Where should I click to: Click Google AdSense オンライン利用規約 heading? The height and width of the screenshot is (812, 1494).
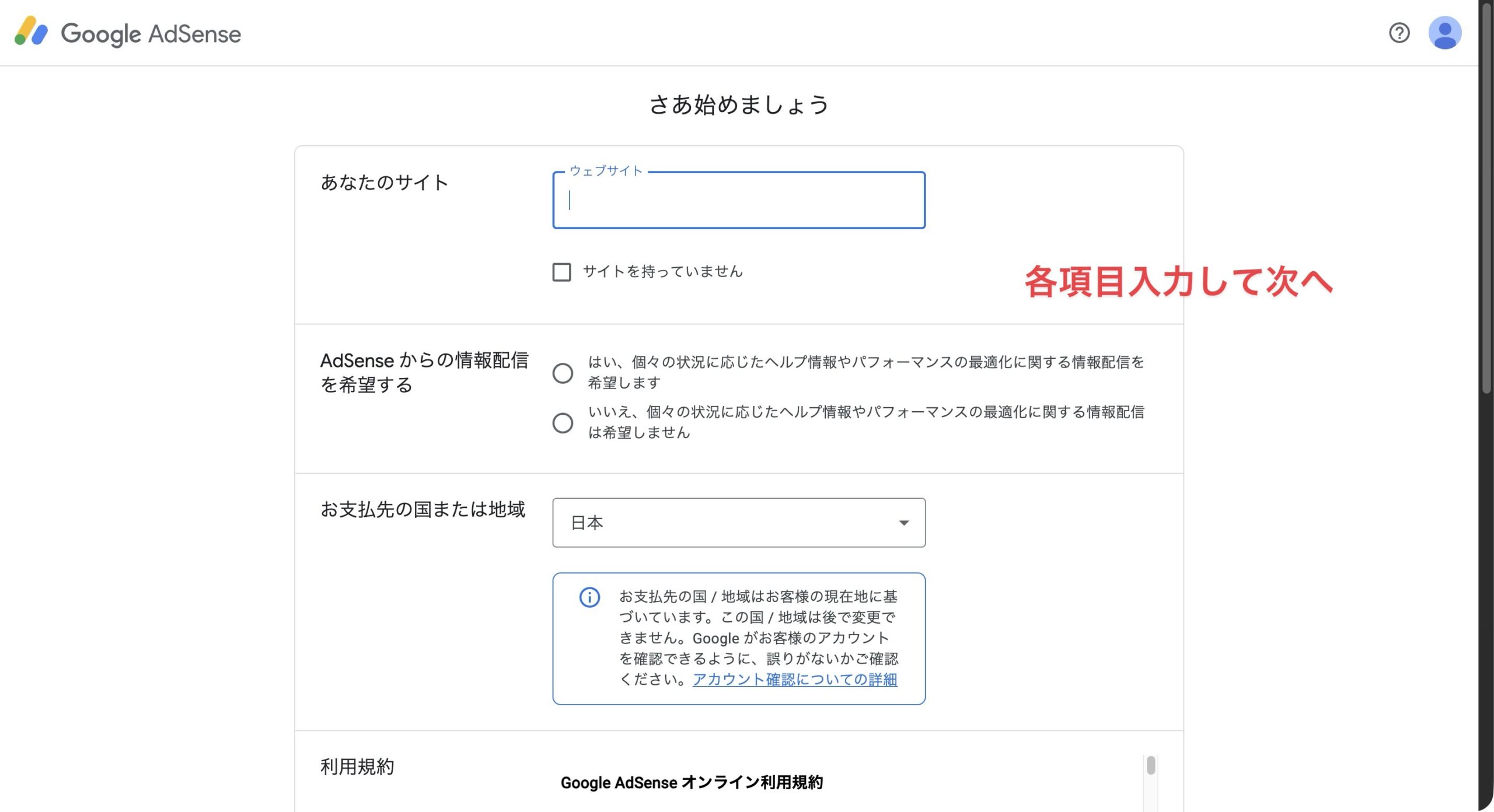(x=692, y=782)
